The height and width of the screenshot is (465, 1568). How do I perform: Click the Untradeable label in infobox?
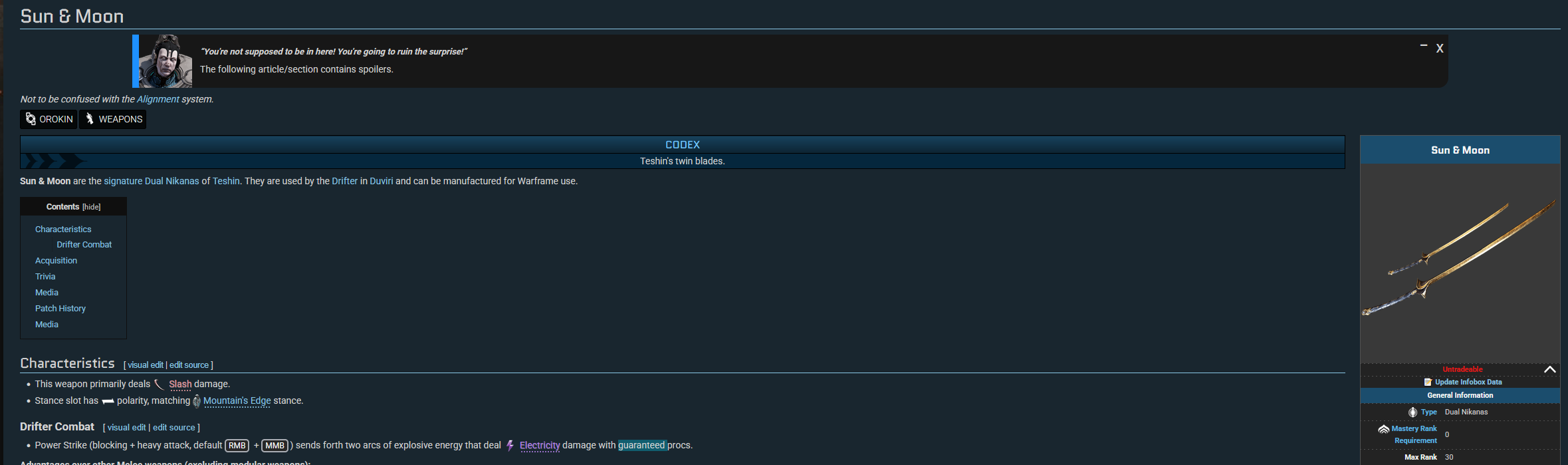pos(1462,369)
